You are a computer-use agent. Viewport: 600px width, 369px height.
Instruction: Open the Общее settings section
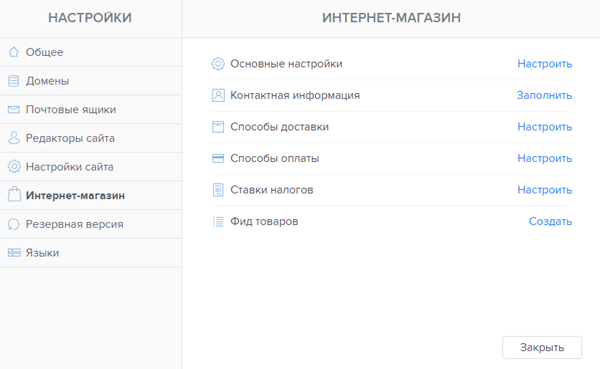point(91,52)
